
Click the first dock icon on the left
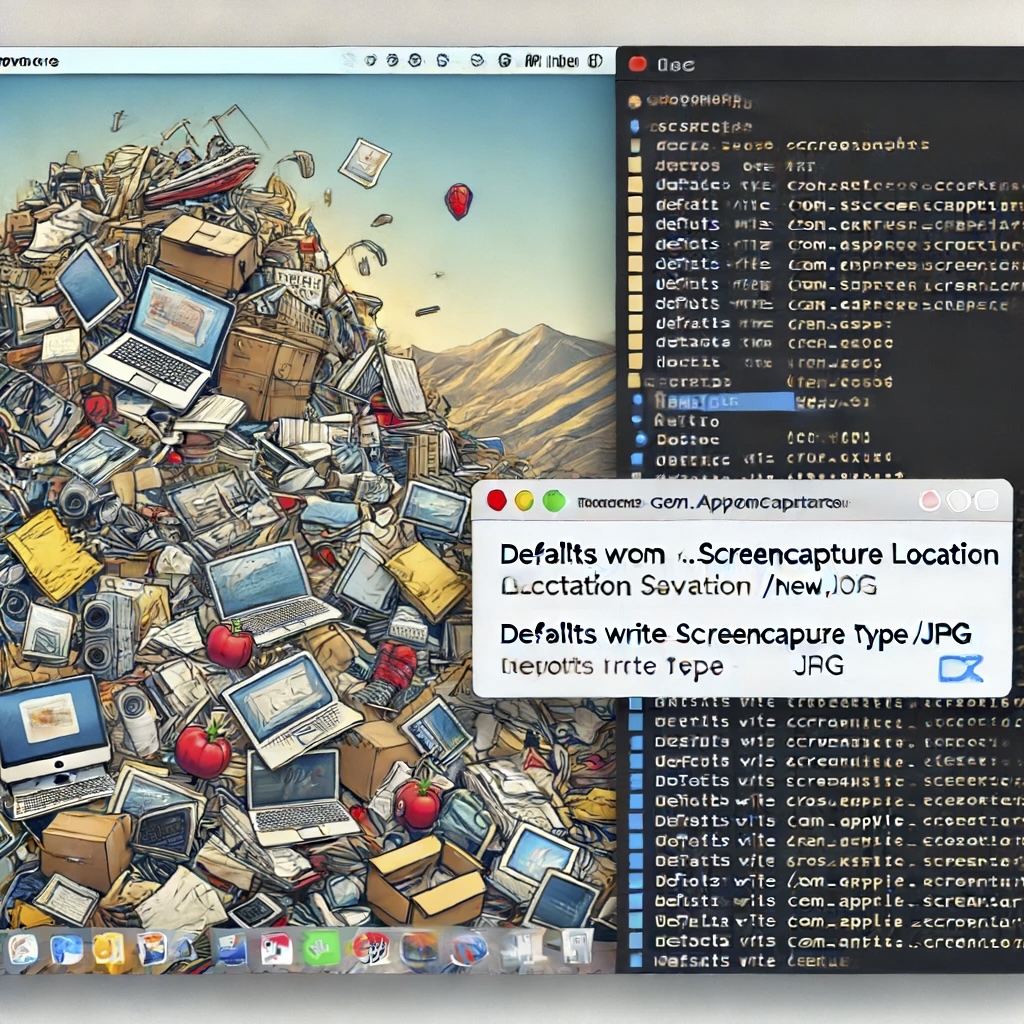(x=22, y=949)
